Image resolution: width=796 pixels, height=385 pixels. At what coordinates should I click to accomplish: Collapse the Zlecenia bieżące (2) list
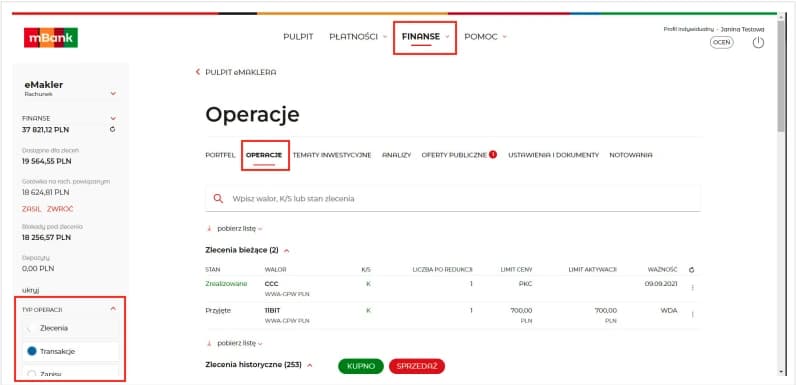(286, 250)
